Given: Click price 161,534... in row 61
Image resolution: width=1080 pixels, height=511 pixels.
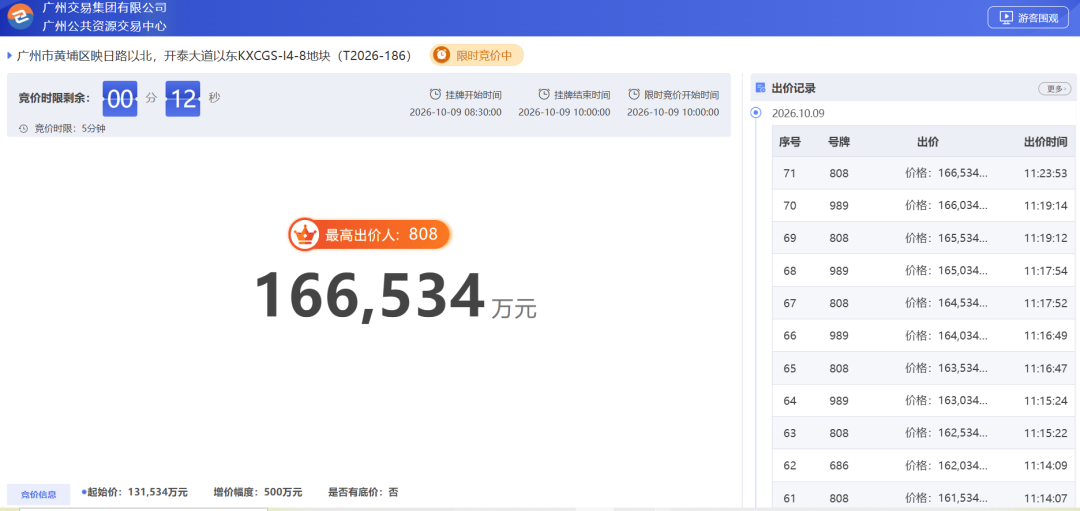Looking at the screenshot, I should [946, 497].
